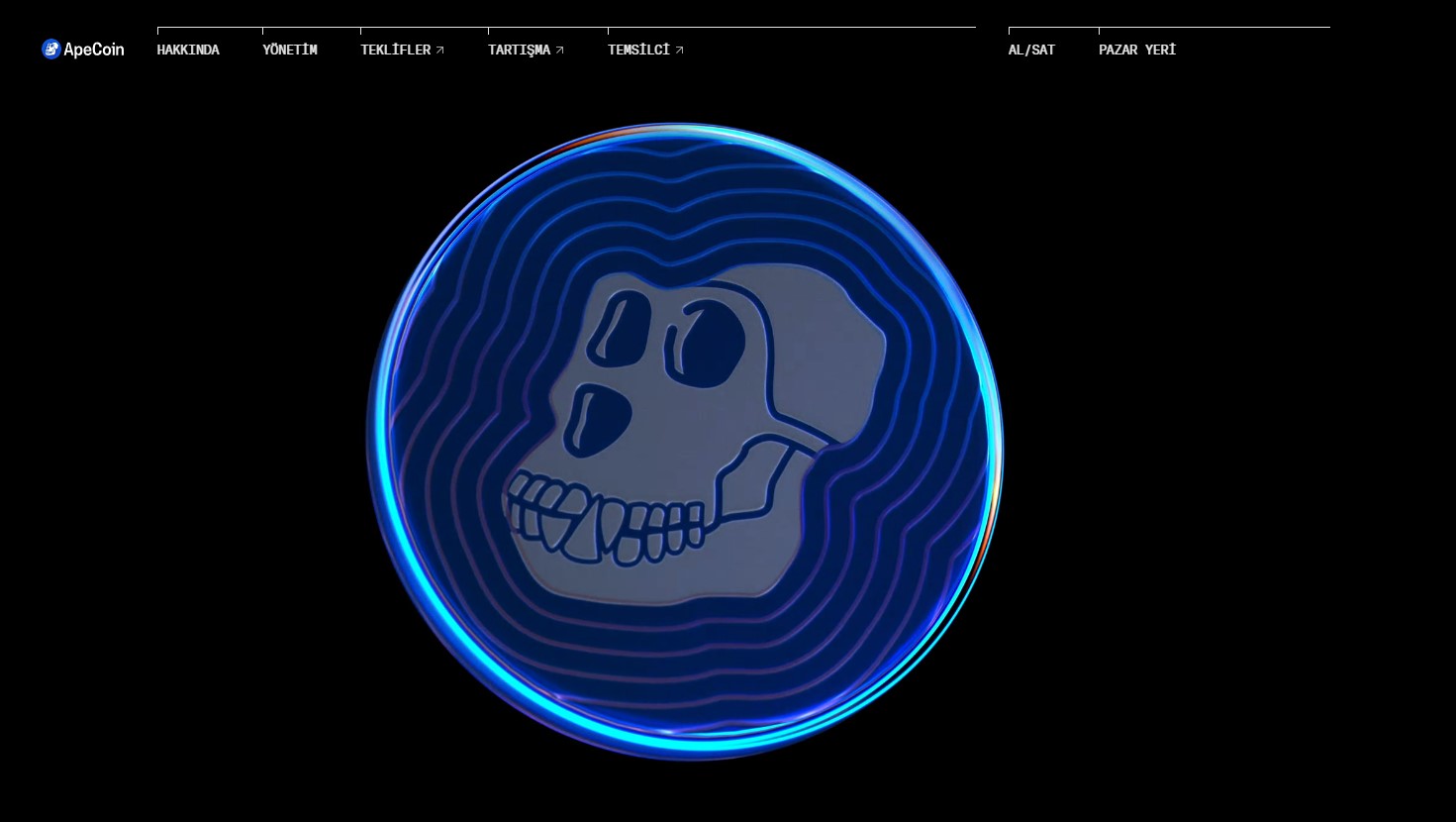
Task: Open the TEMSİLCİ external link
Action: coord(645,50)
